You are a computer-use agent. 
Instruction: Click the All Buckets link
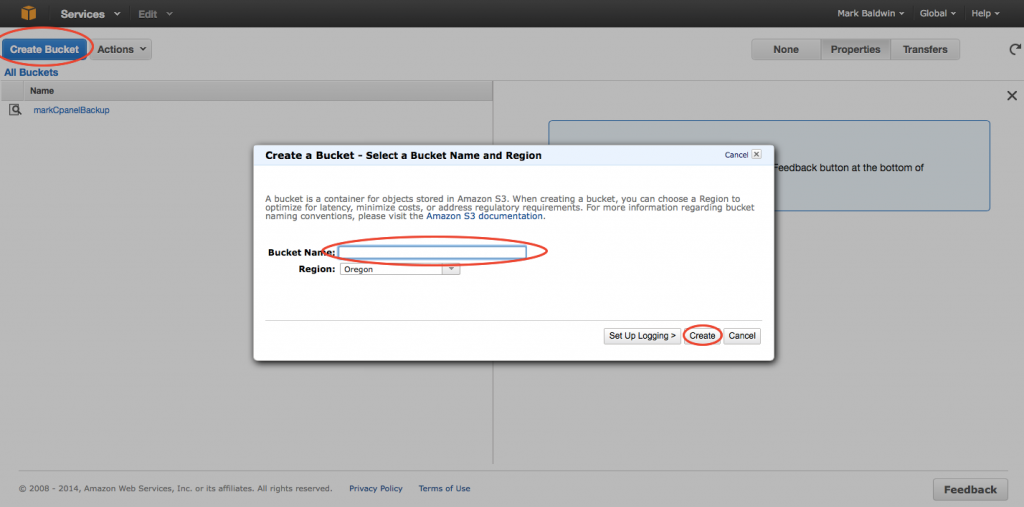(31, 73)
